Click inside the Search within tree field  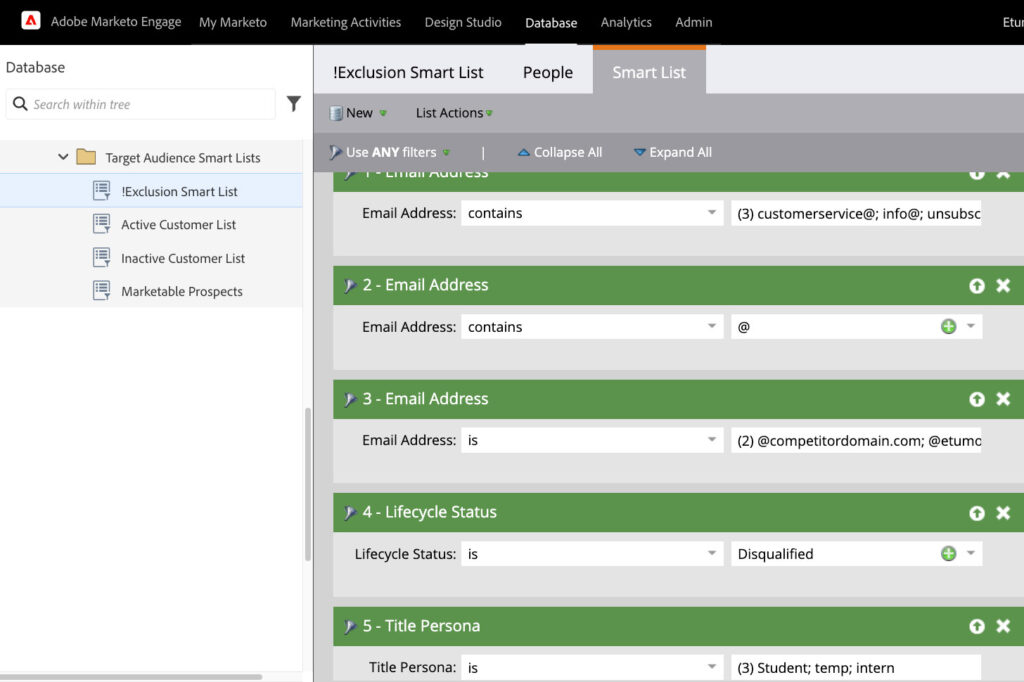(x=140, y=104)
